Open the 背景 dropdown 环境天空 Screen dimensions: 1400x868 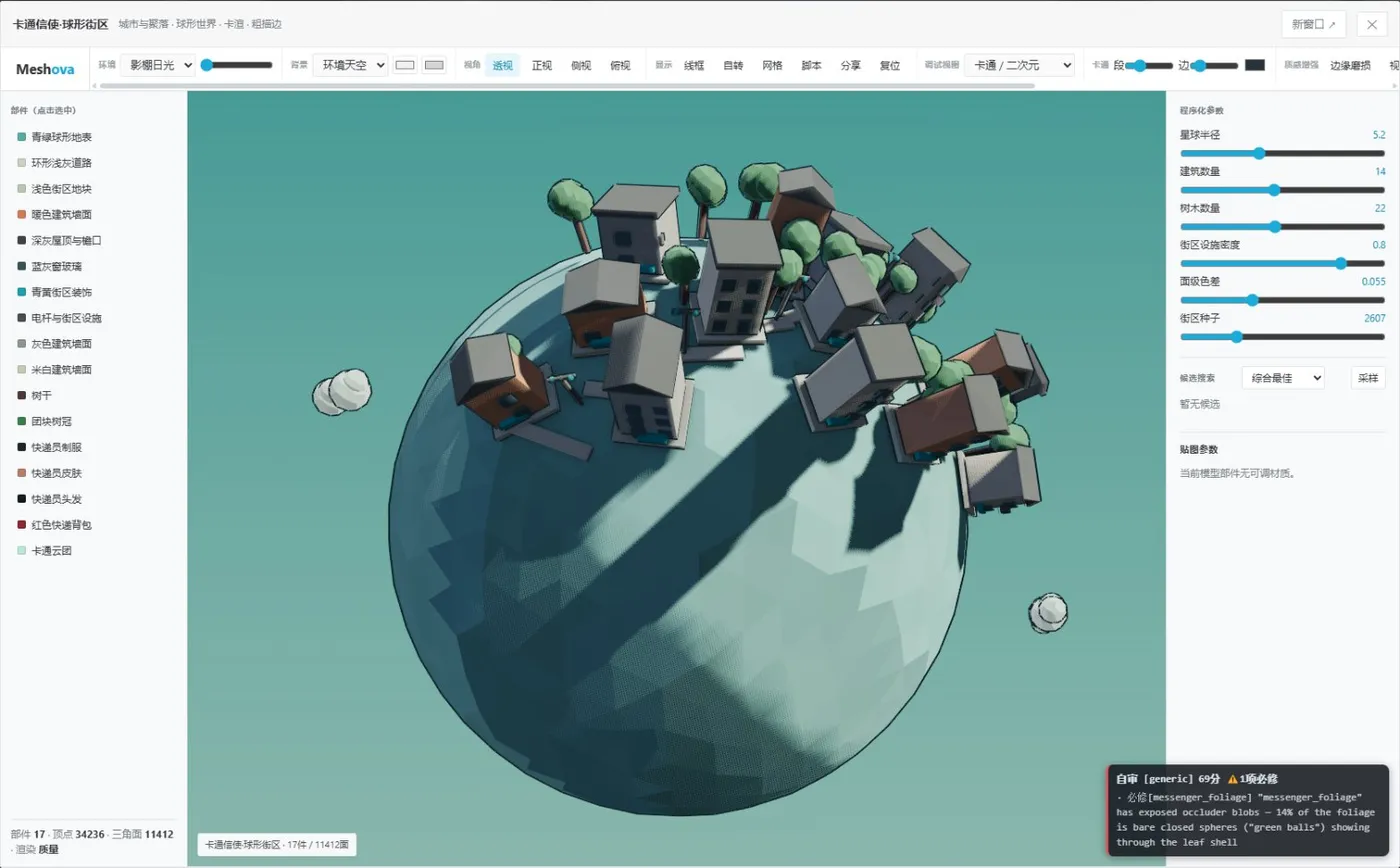(x=350, y=65)
